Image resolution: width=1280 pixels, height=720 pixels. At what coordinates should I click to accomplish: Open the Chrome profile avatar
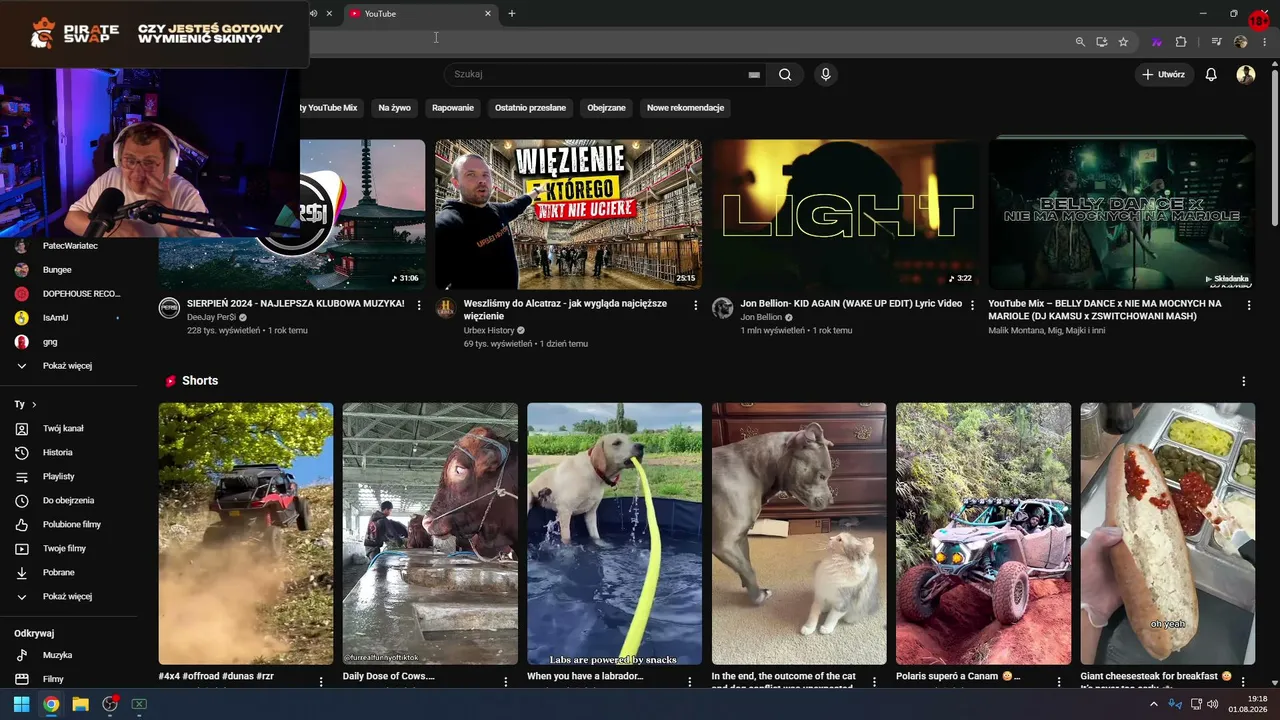click(x=1240, y=42)
